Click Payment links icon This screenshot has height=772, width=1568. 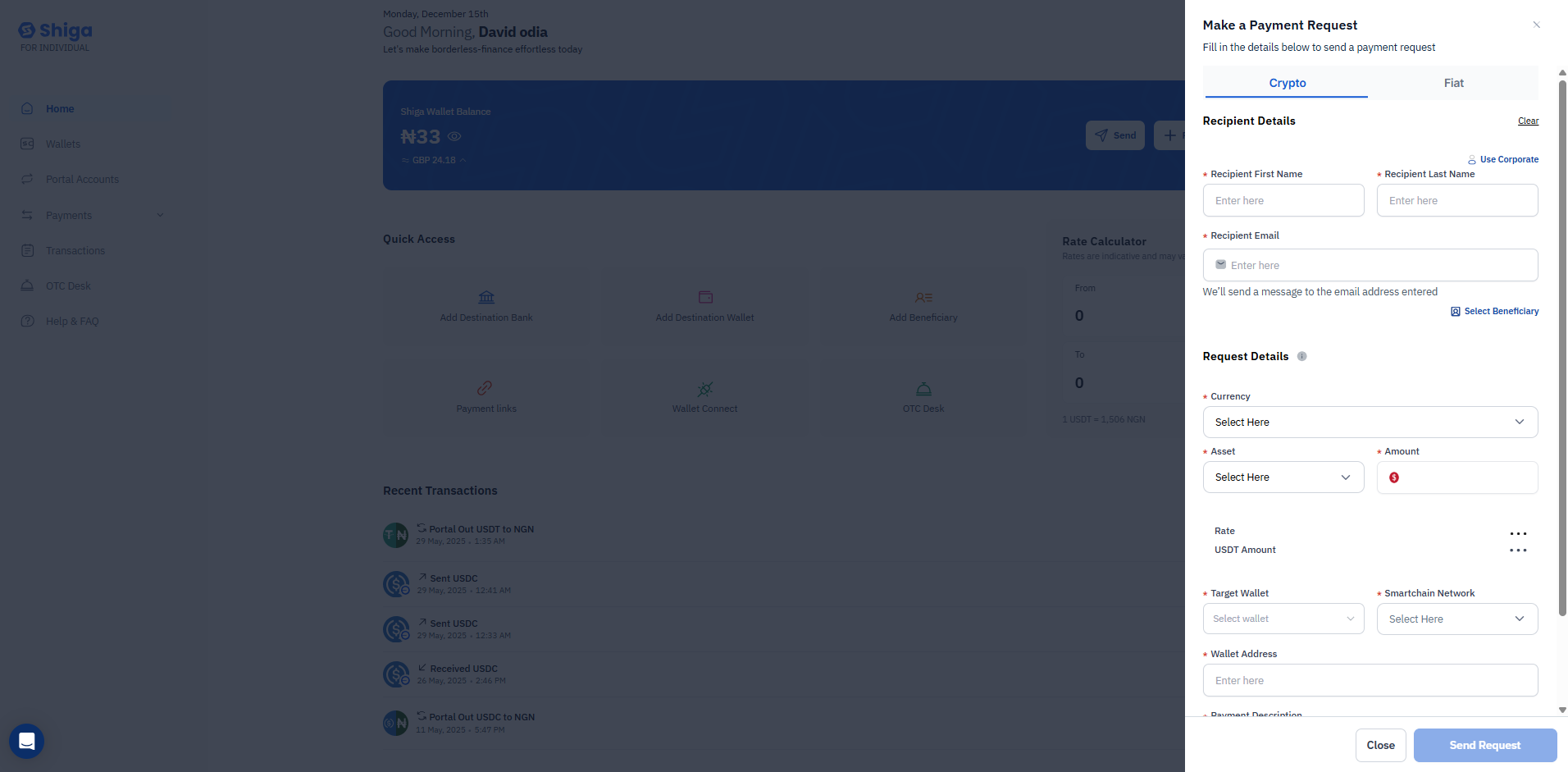click(485, 388)
